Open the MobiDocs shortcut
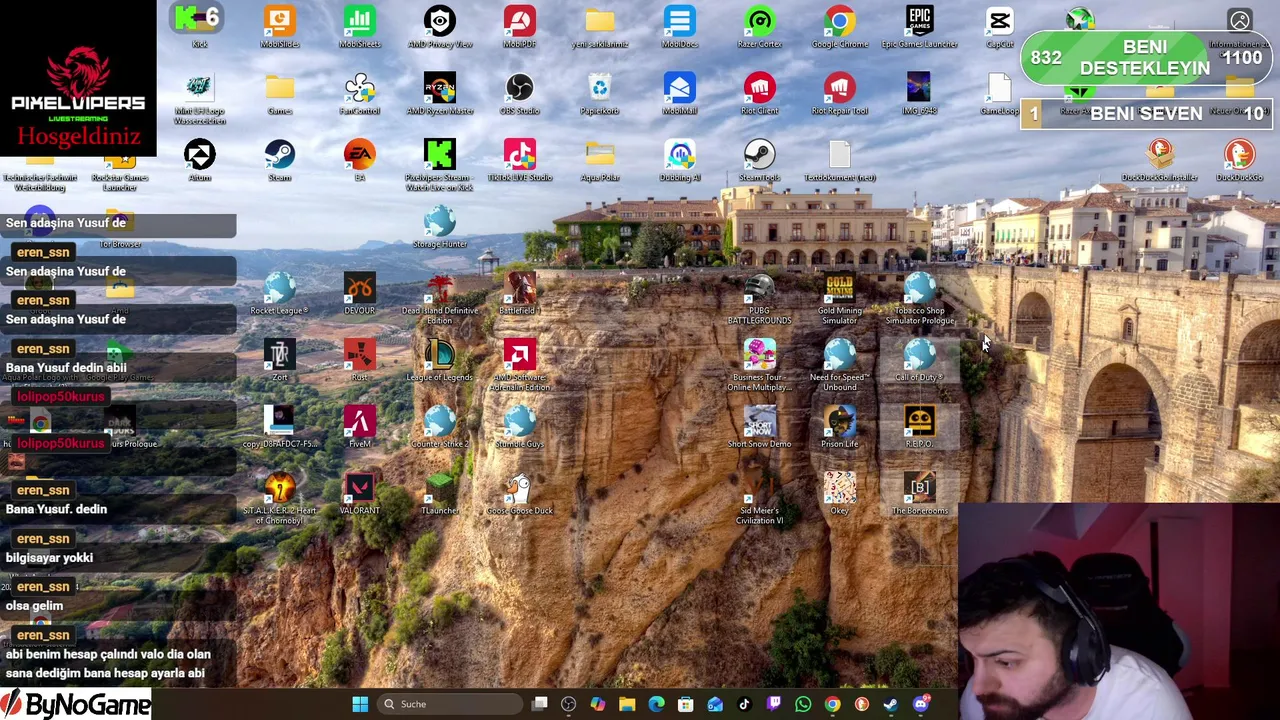The height and width of the screenshot is (720, 1280). pyautogui.click(x=679, y=27)
